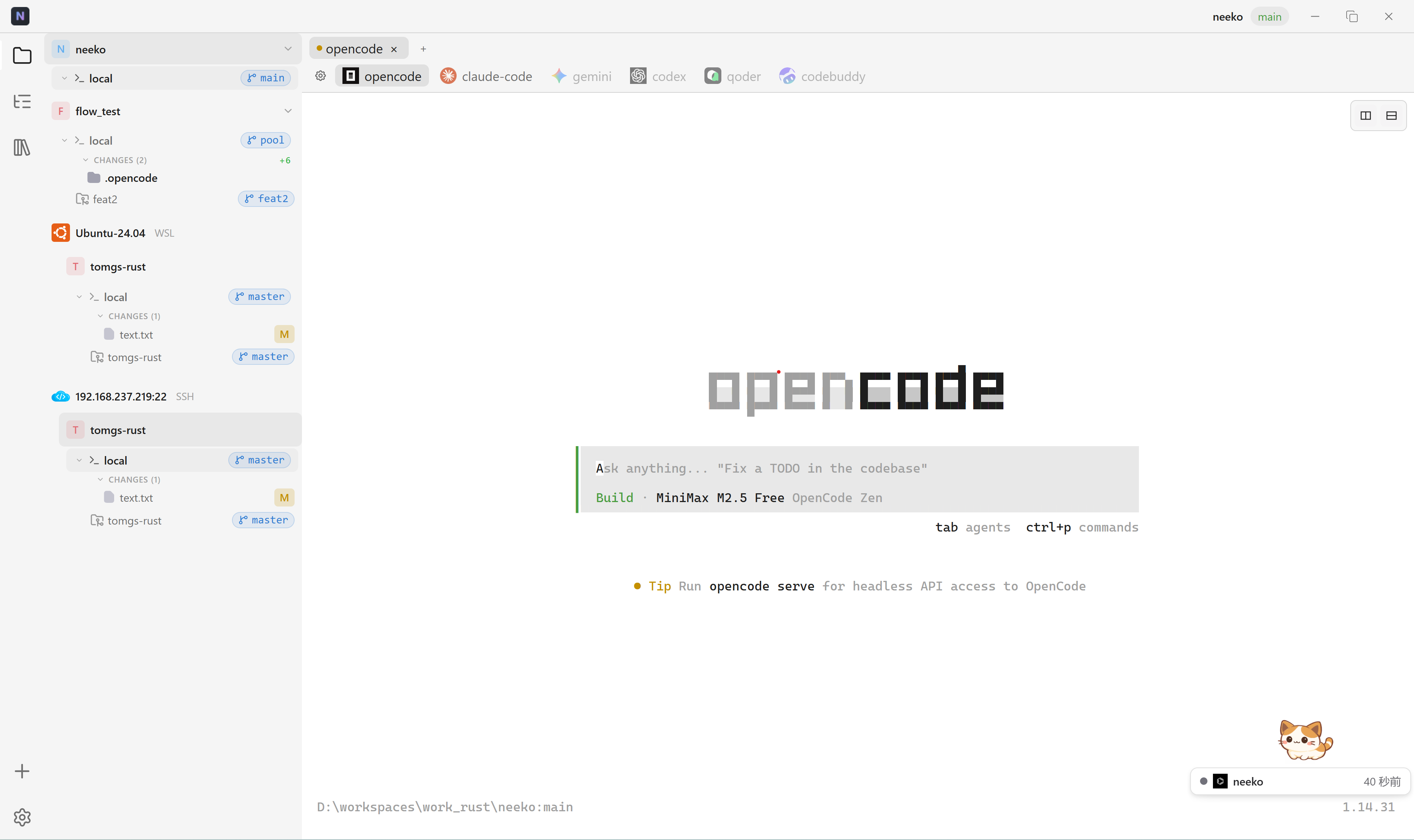Click the Build agent label

614,498
